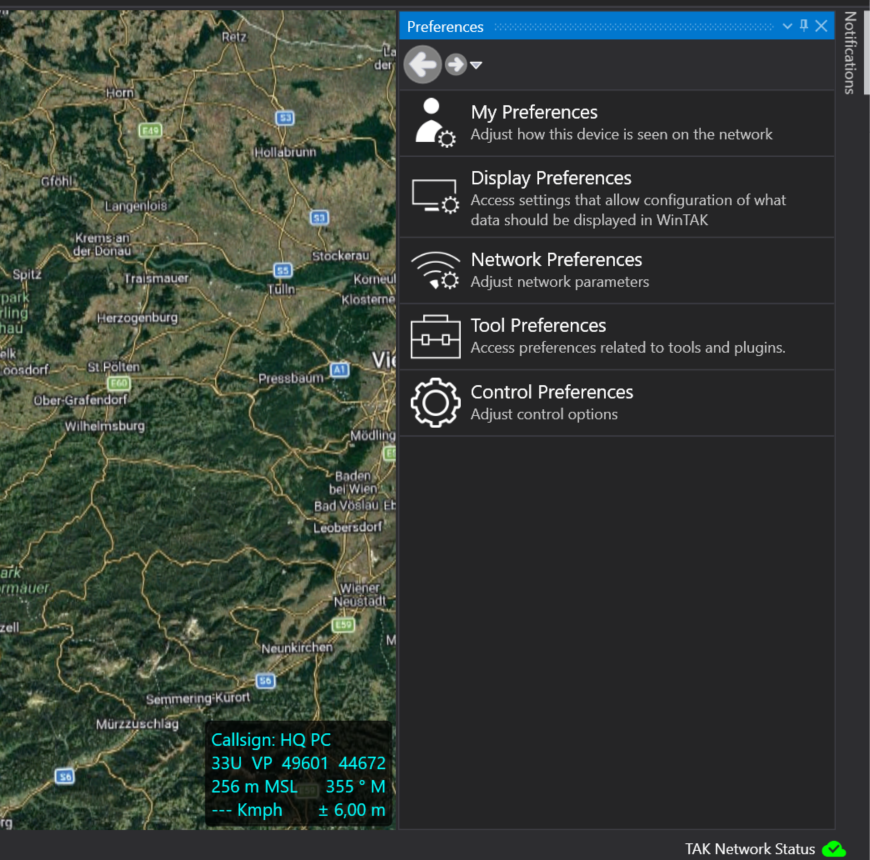This screenshot has height=860, width=870.
Task: Close the Preferences panel
Action: coord(821,26)
